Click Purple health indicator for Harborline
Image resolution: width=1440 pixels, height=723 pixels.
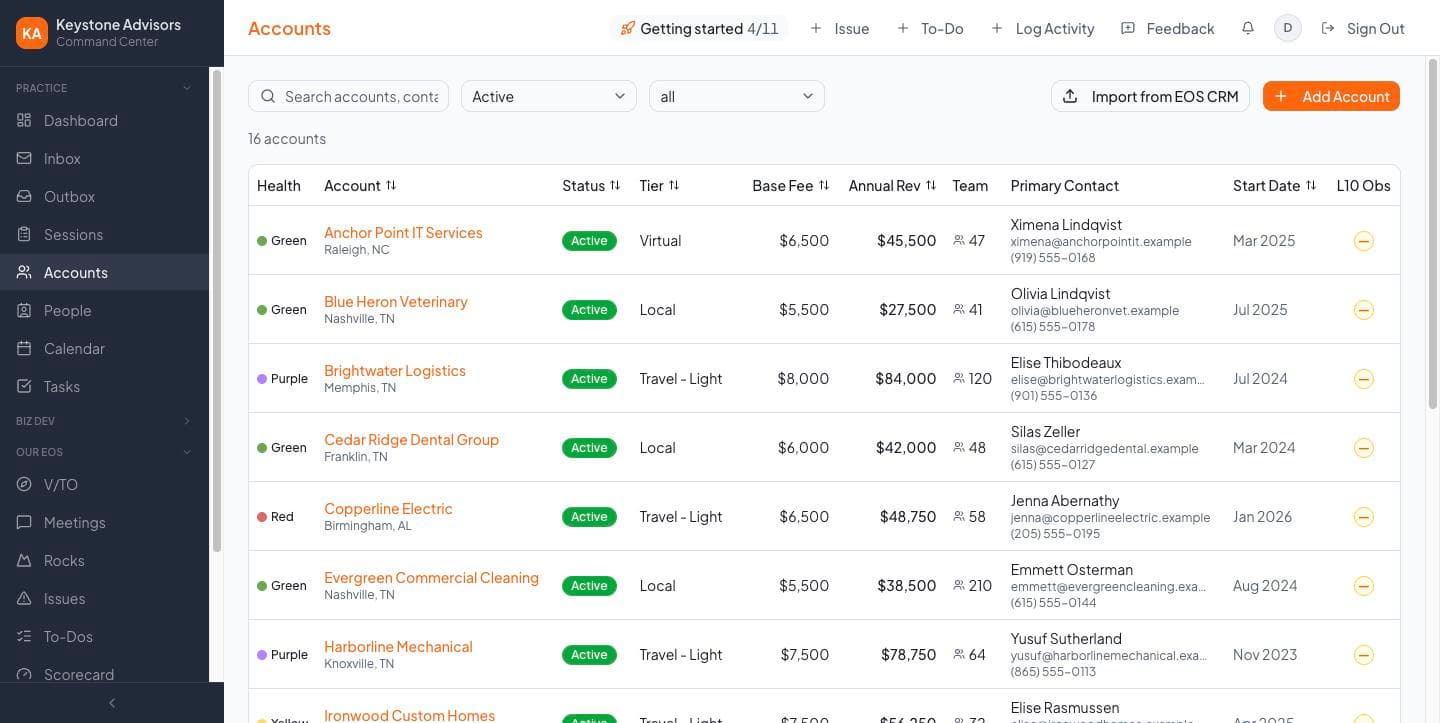tap(283, 655)
